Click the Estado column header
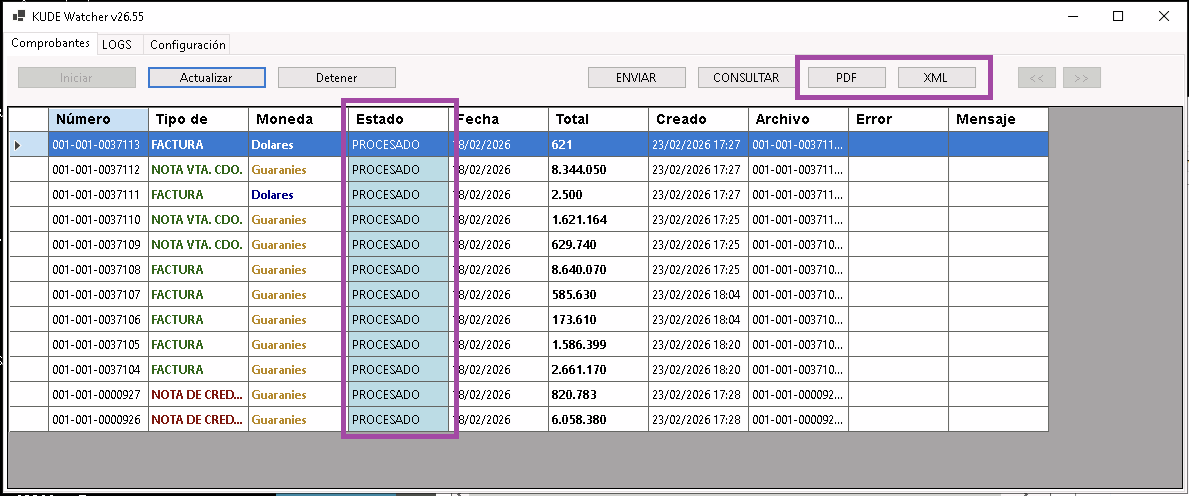 click(x=398, y=119)
